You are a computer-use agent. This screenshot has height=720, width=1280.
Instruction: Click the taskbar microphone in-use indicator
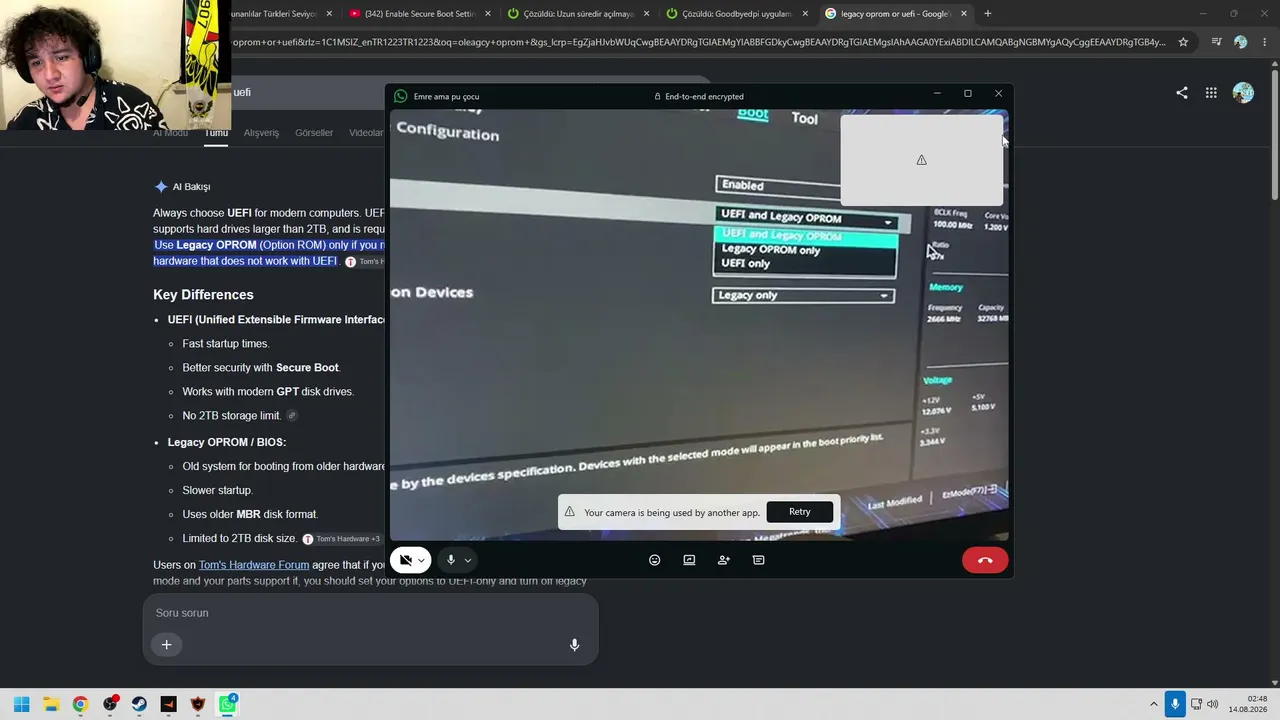tap(1175, 704)
